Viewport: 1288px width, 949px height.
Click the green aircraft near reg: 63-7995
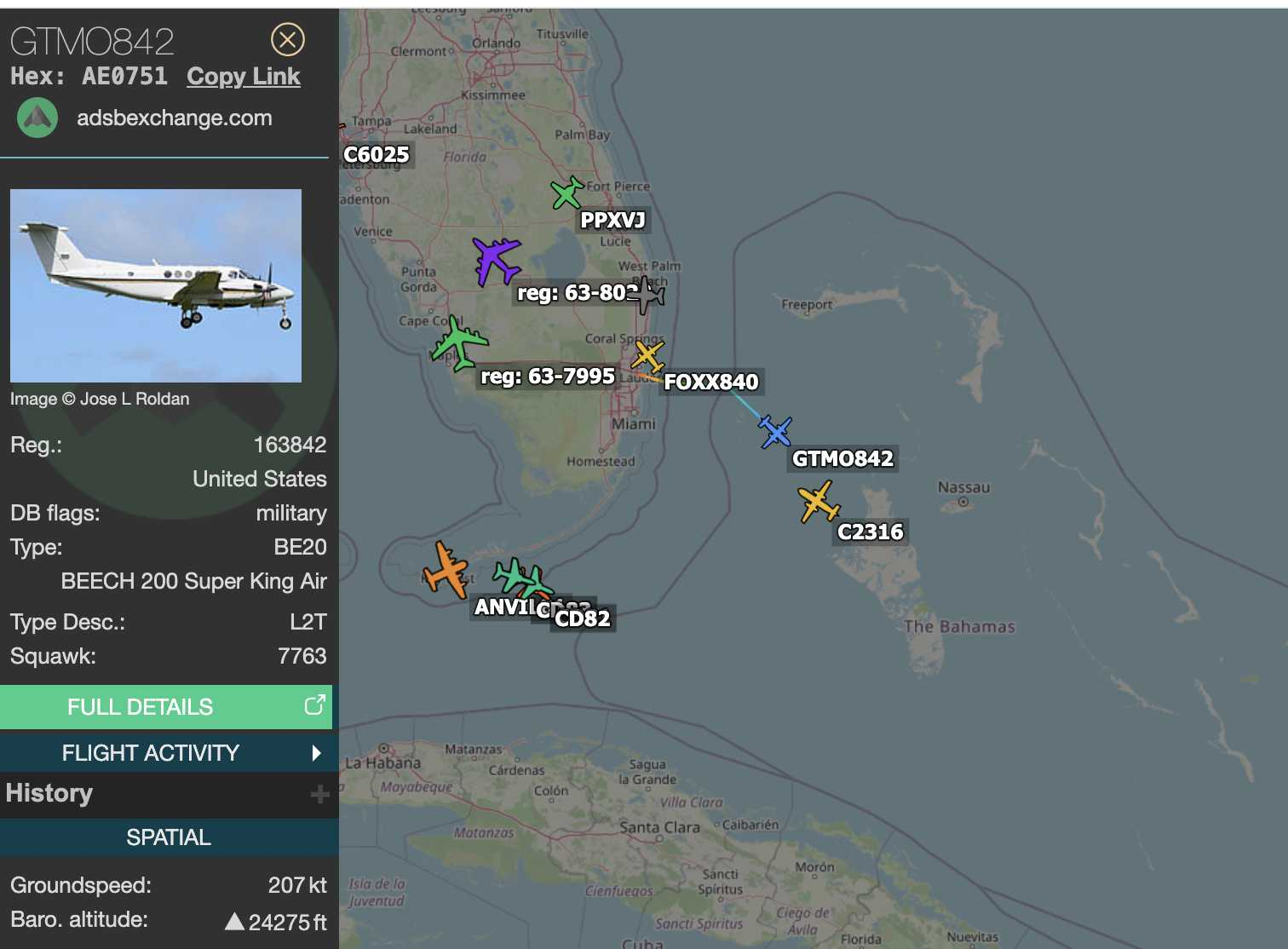459,342
